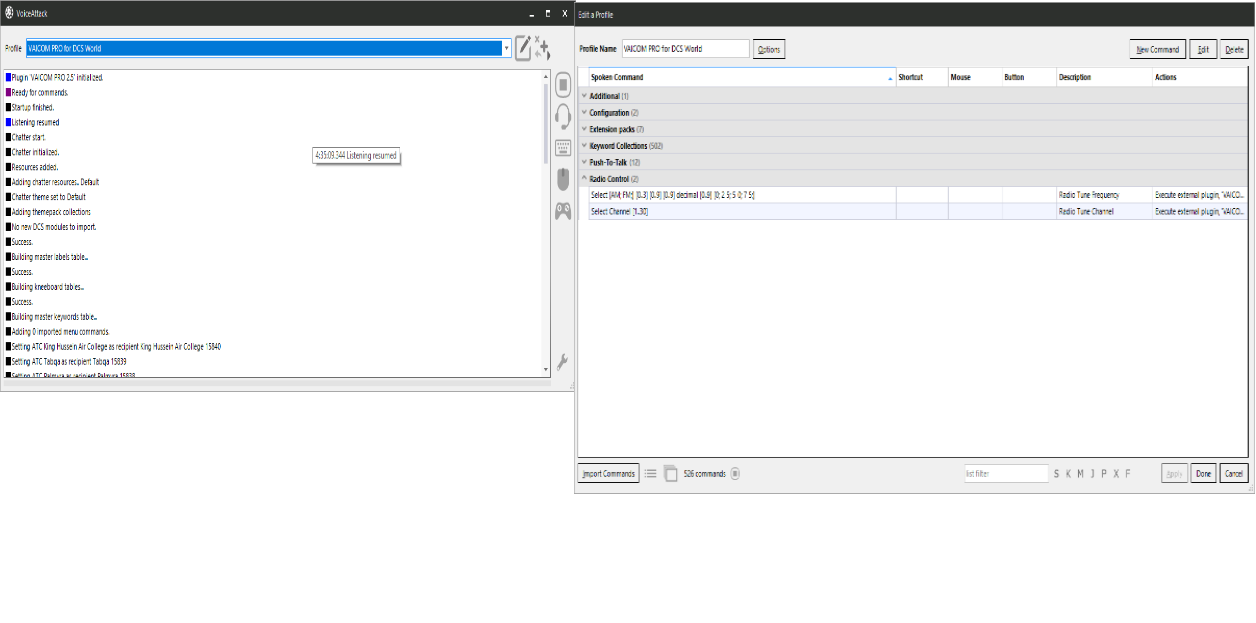Click 'Adding themepack collections' log entry
This screenshot has width=1256, height=623.
pyautogui.click(x=51, y=212)
